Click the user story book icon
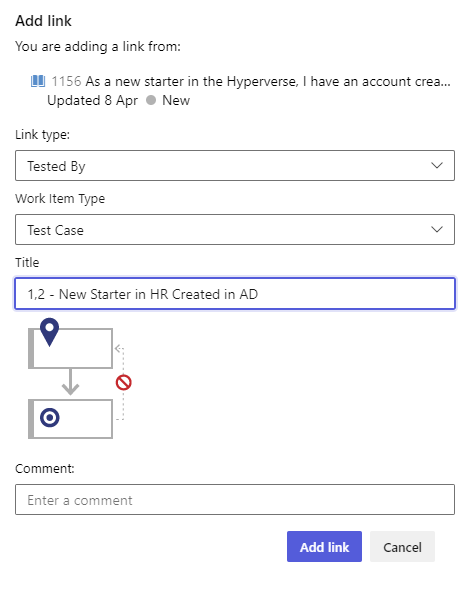473x605 pixels. tap(38, 81)
